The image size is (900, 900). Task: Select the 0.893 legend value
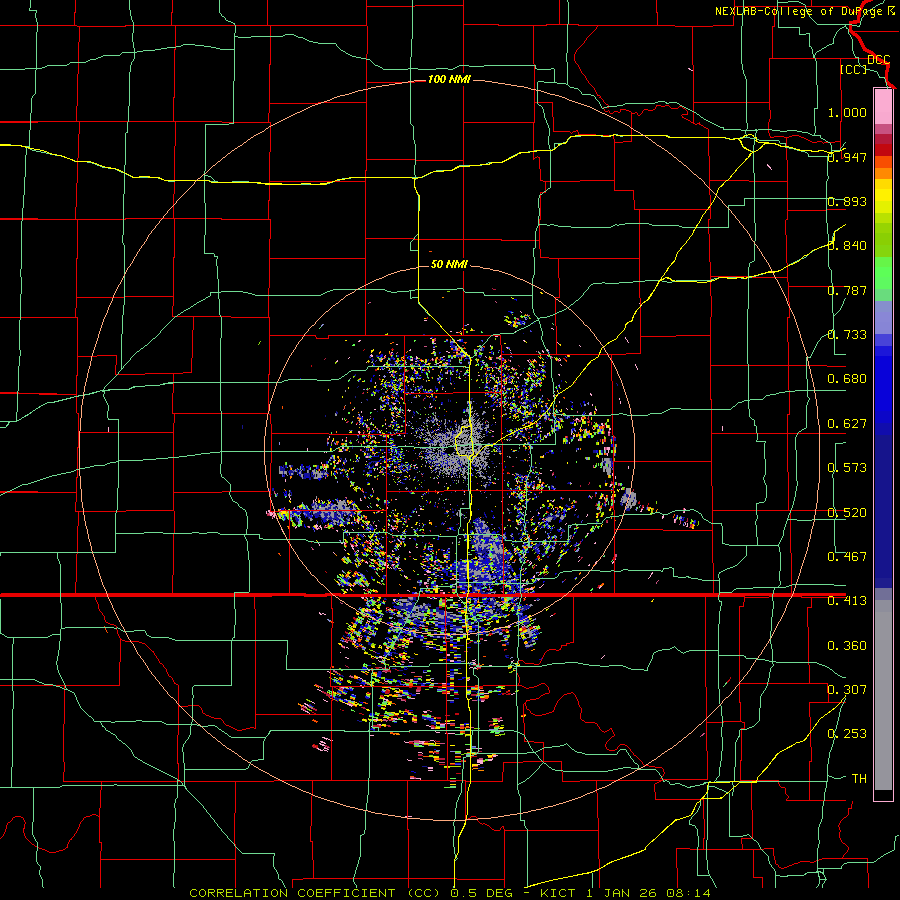pos(847,201)
